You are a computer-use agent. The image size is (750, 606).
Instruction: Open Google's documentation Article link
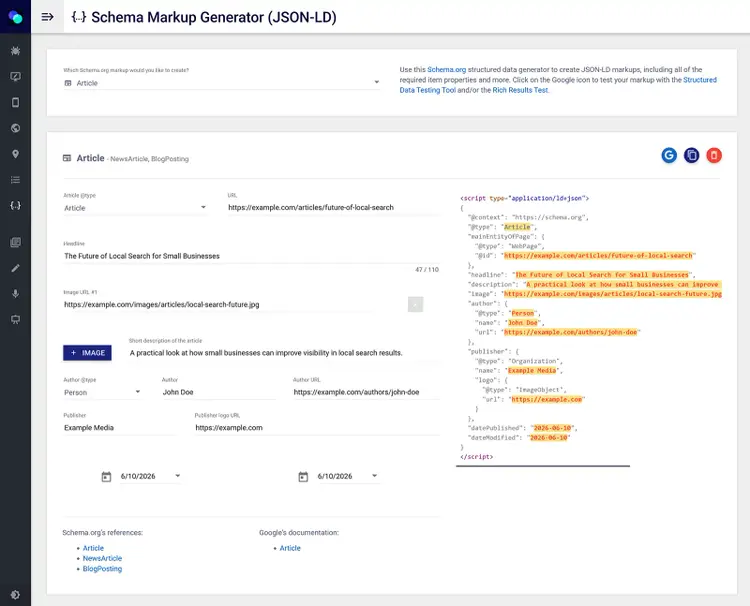[290, 548]
